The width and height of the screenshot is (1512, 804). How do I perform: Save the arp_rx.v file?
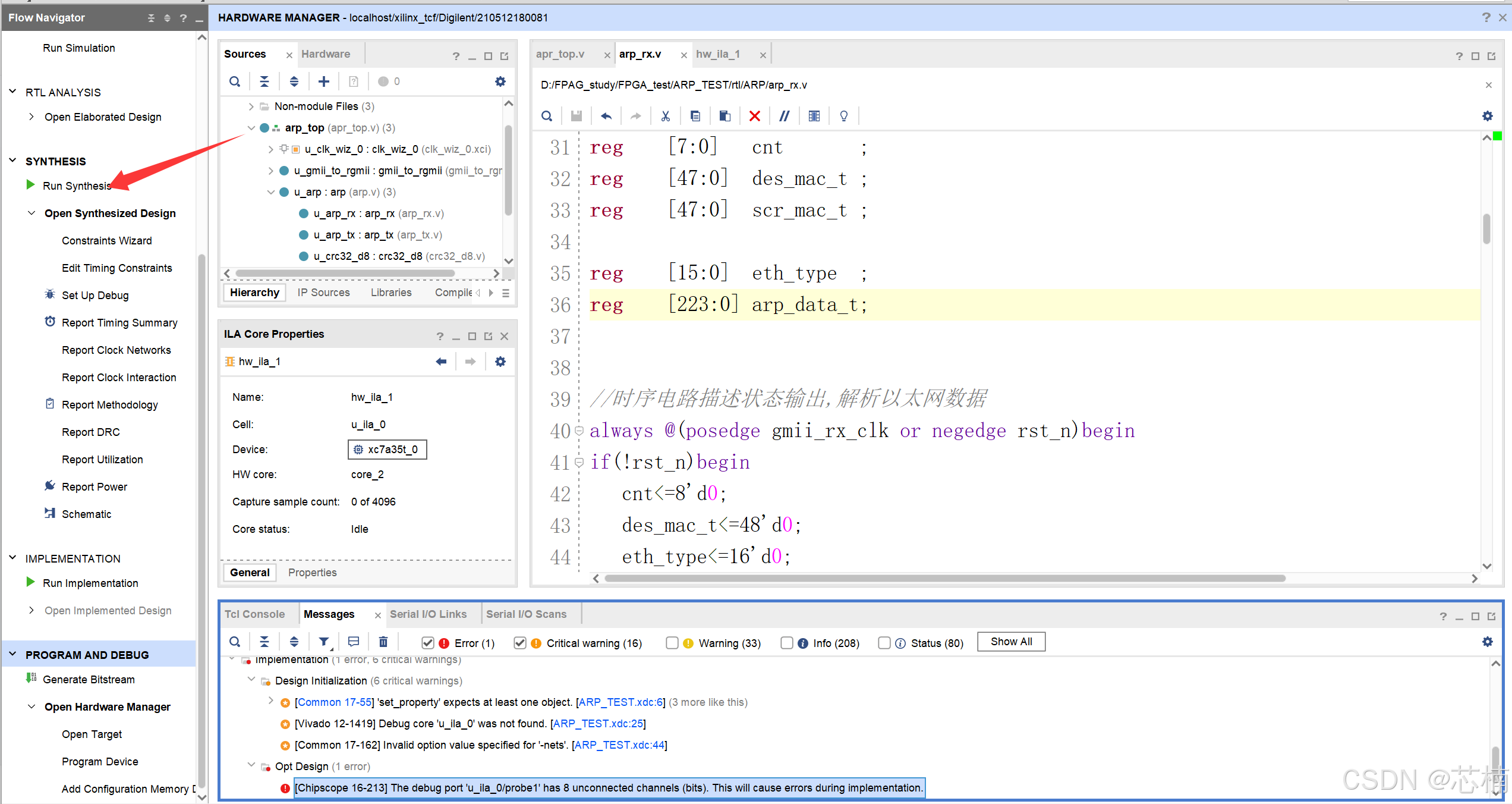click(576, 115)
